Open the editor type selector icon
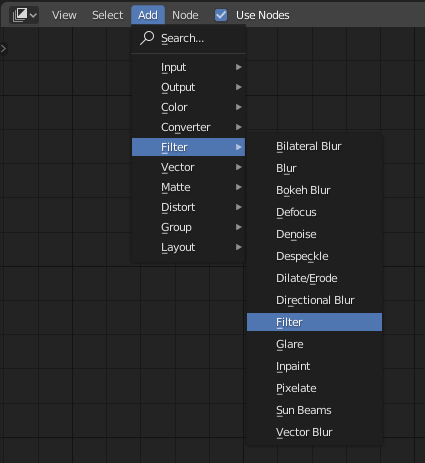 pos(24,15)
